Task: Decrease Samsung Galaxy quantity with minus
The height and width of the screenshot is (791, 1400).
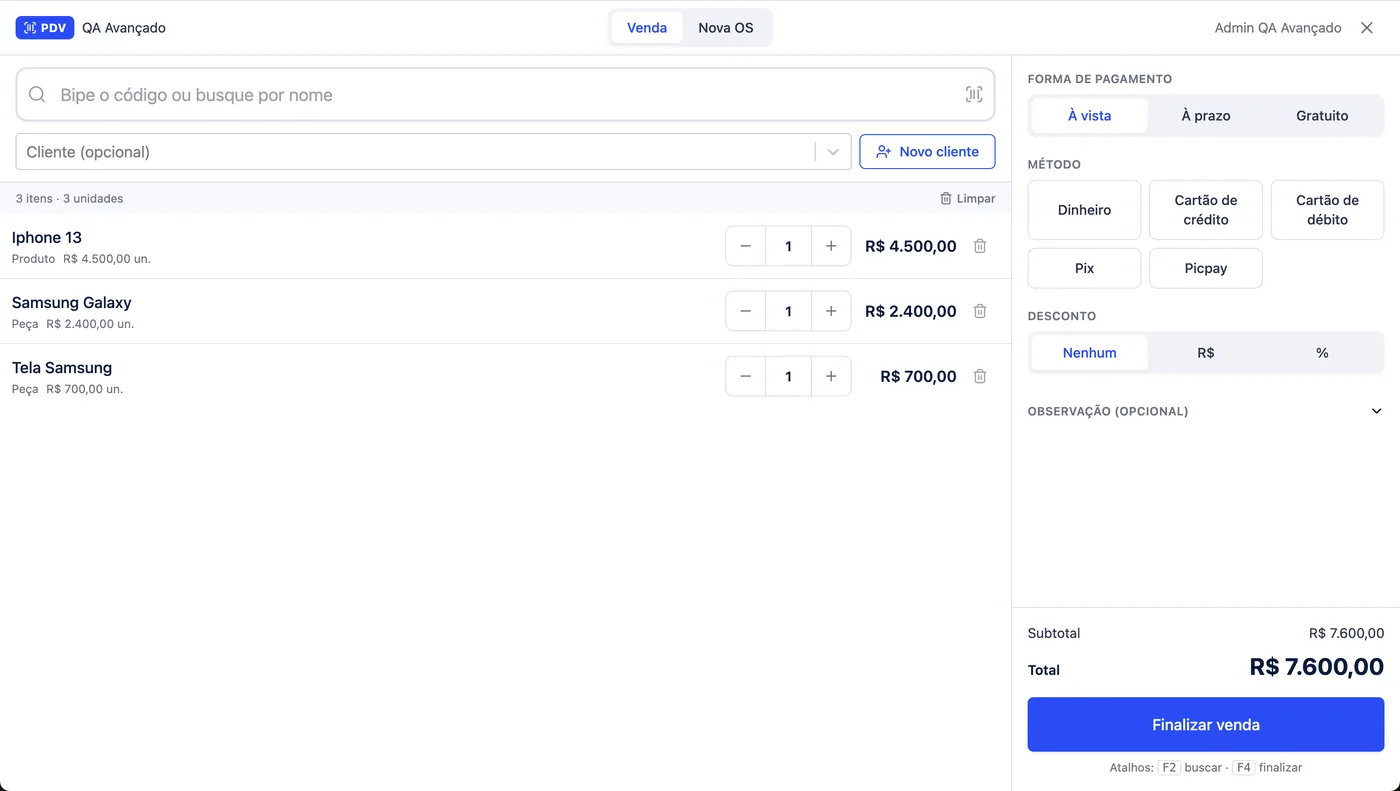Action: pos(746,311)
